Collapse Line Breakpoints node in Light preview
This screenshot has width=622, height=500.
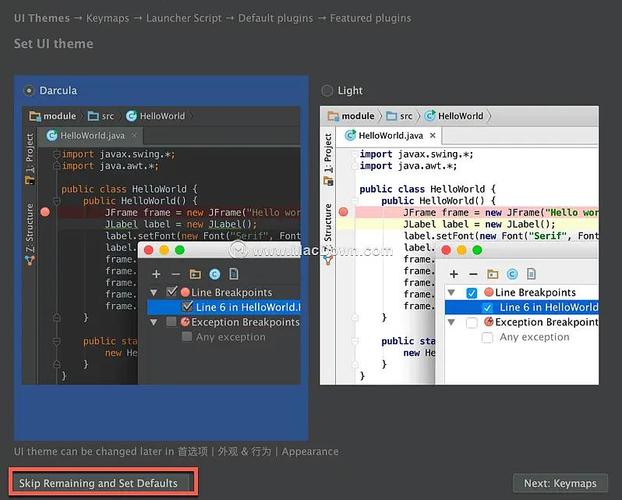pos(451,292)
